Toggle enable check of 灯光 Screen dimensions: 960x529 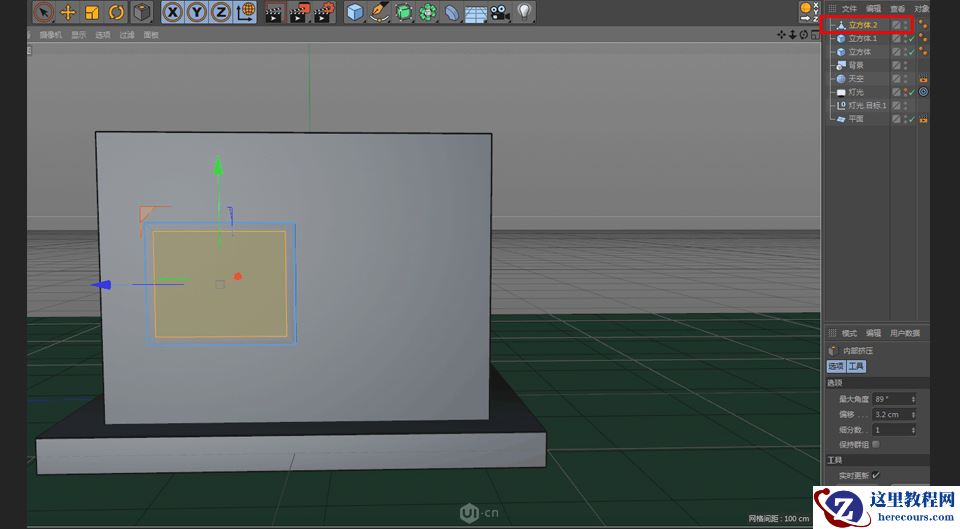pyautogui.click(x=912, y=92)
